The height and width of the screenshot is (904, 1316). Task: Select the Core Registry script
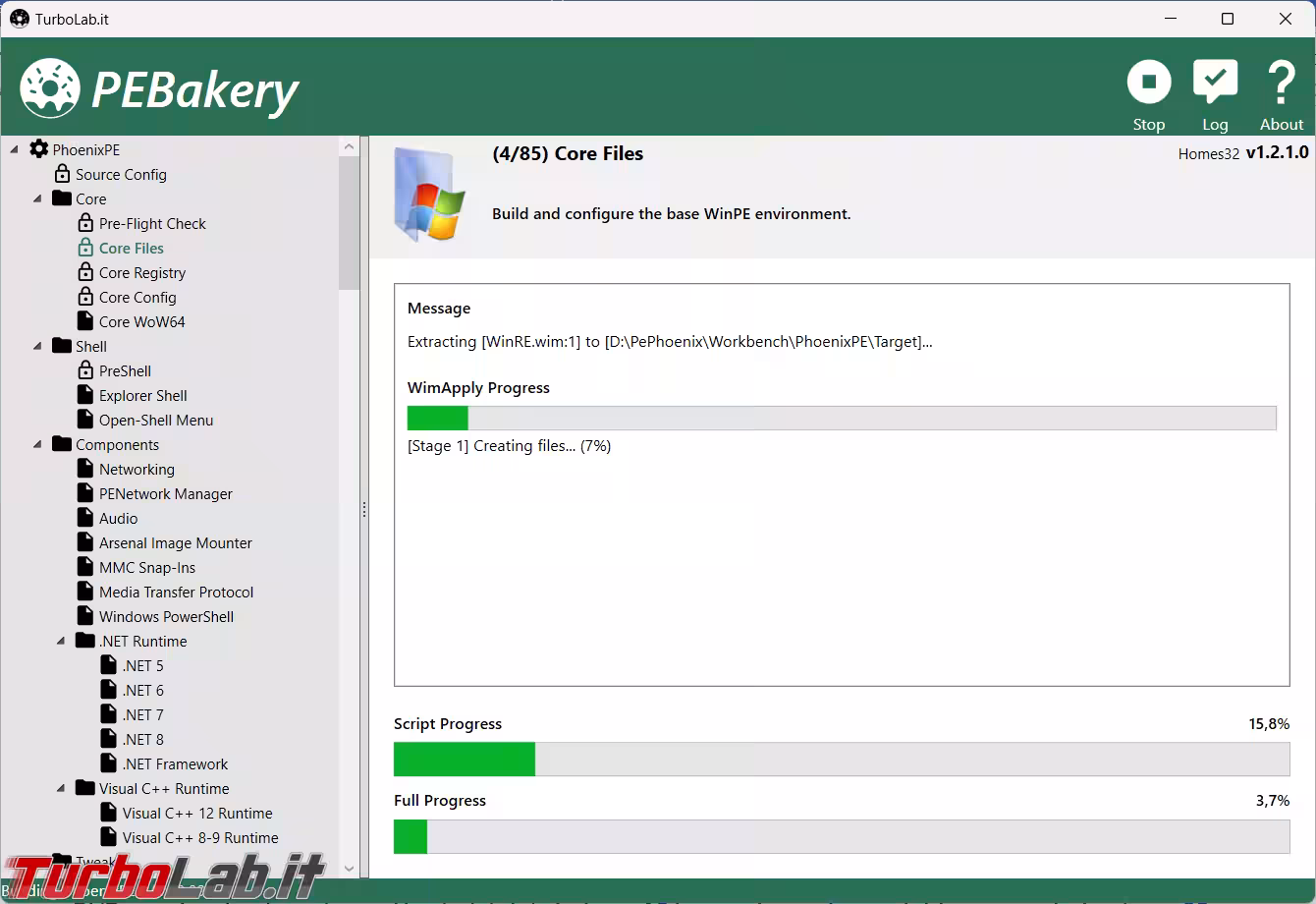[x=141, y=272]
